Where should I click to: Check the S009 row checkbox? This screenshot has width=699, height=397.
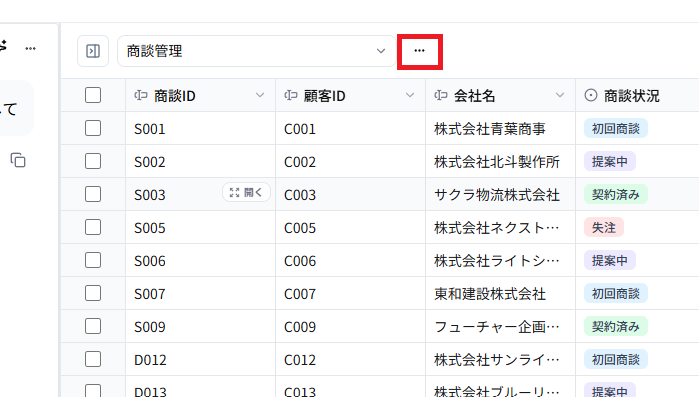pos(93,326)
